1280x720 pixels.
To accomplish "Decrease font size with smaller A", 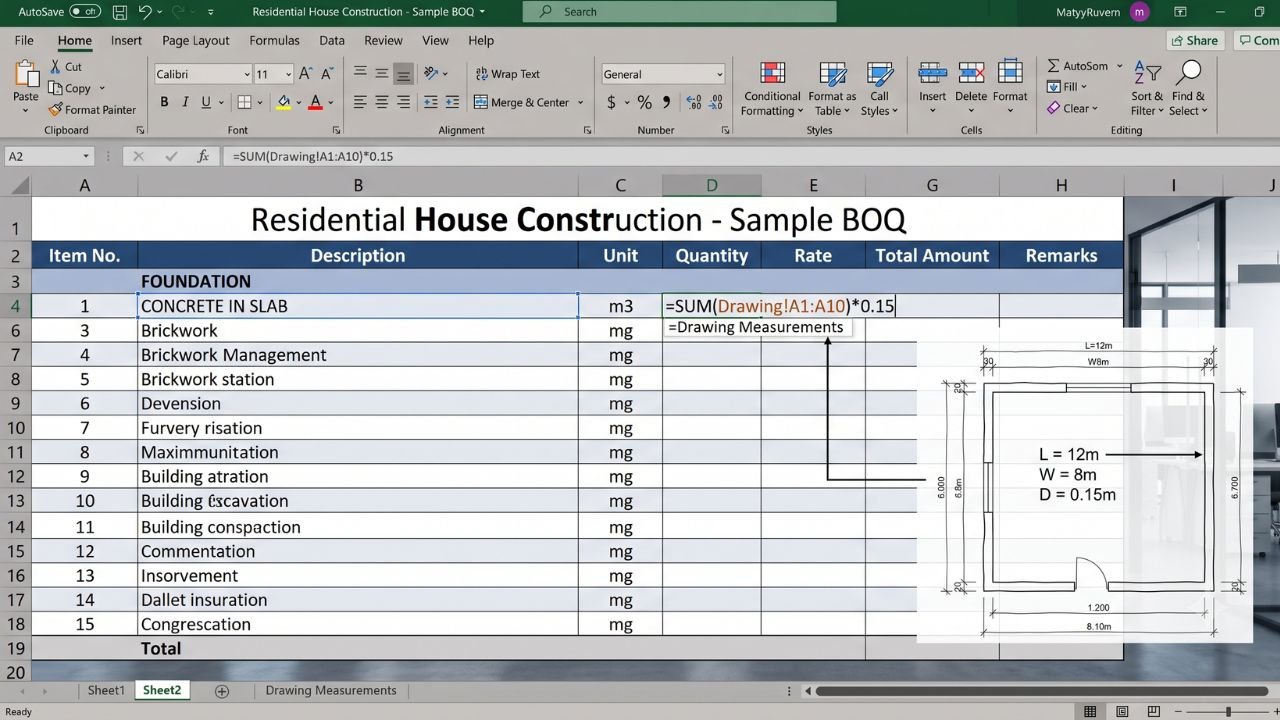I will click(329, 74).
